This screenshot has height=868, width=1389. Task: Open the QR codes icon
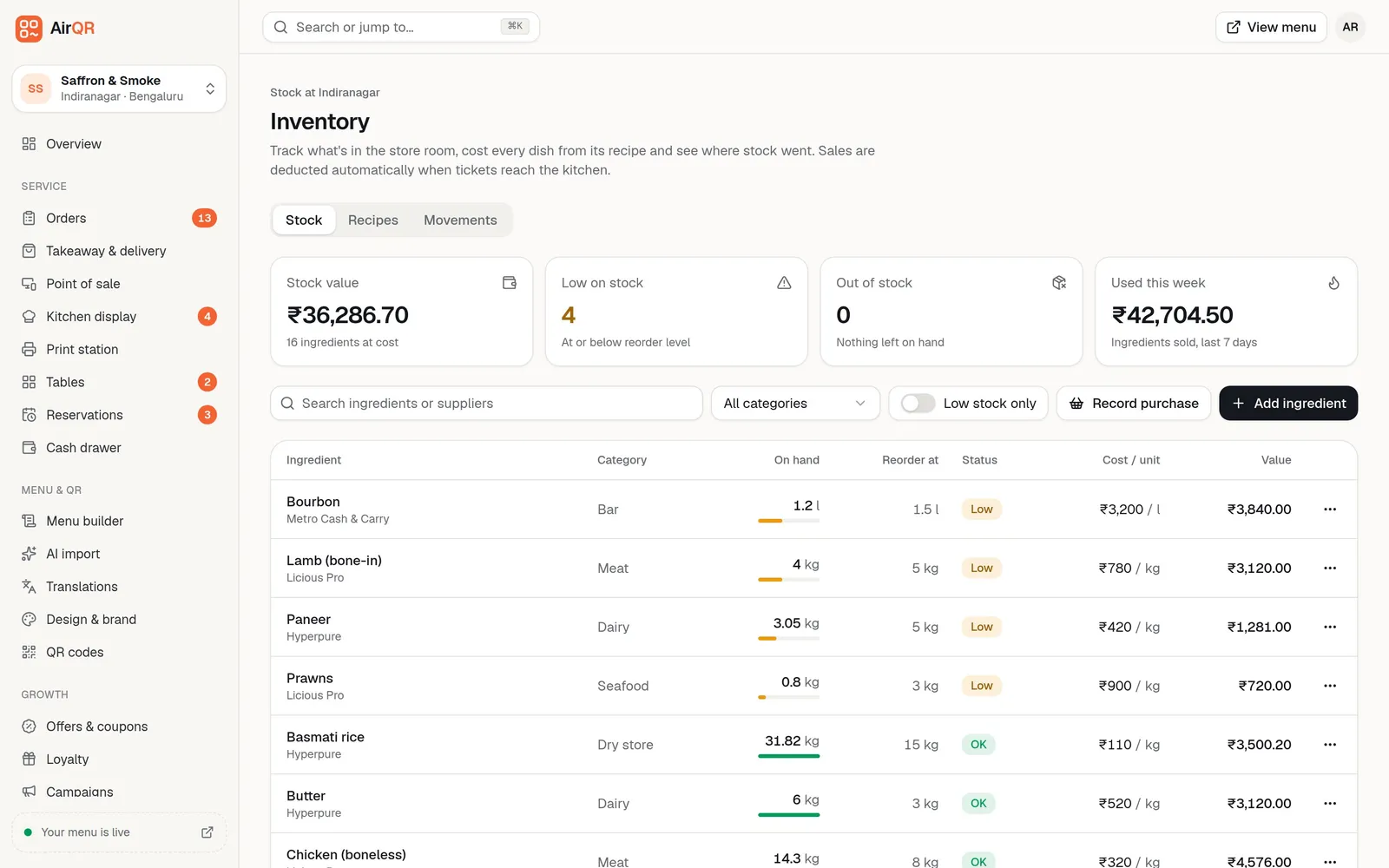tap(29, 653)
